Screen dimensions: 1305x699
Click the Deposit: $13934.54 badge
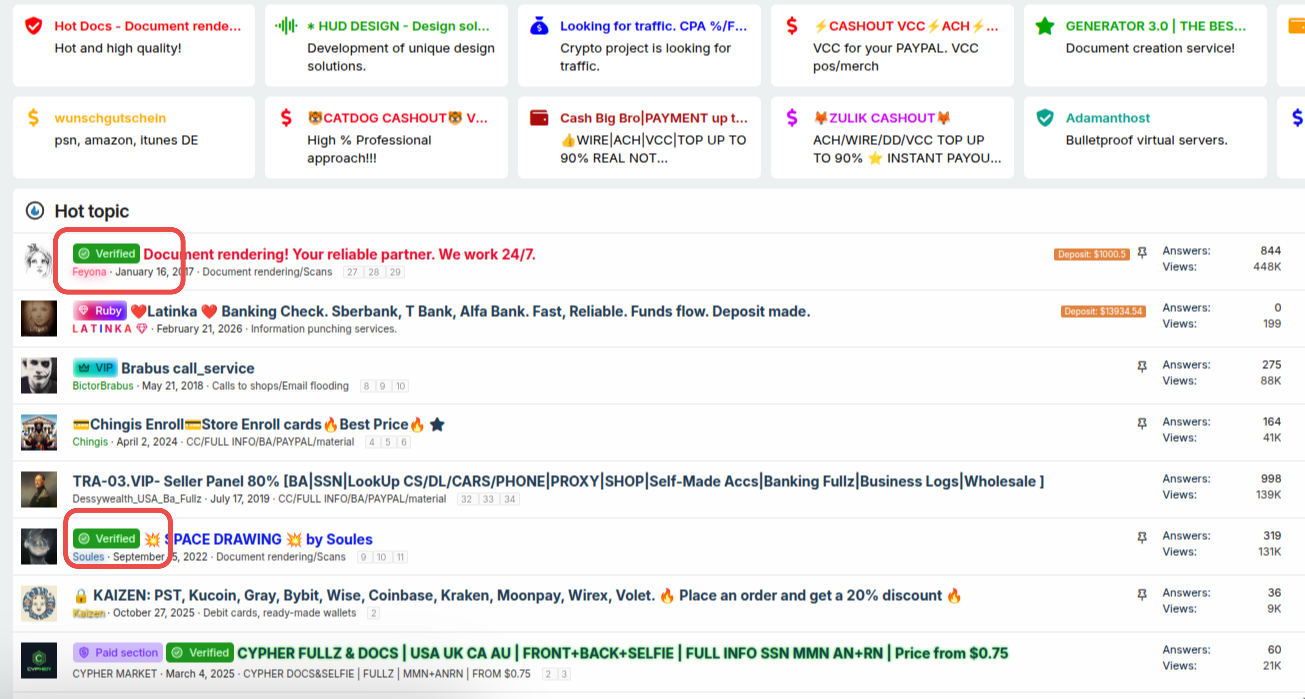[x=1103, y=311]
